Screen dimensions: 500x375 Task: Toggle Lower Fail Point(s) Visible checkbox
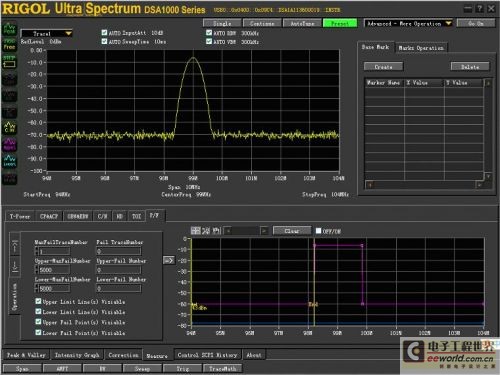tap(38, 332)
